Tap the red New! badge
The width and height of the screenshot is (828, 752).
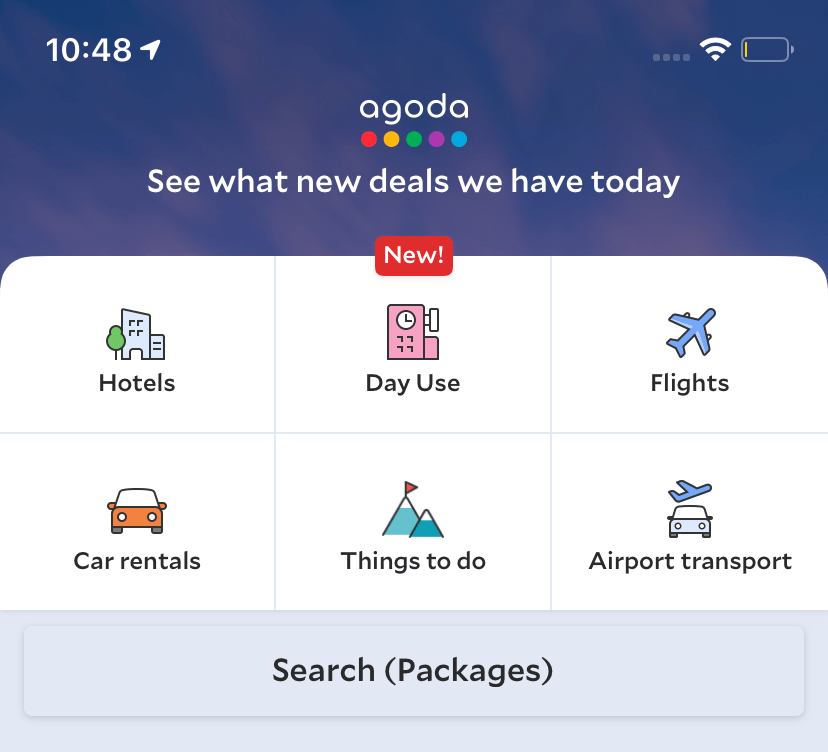414,255
